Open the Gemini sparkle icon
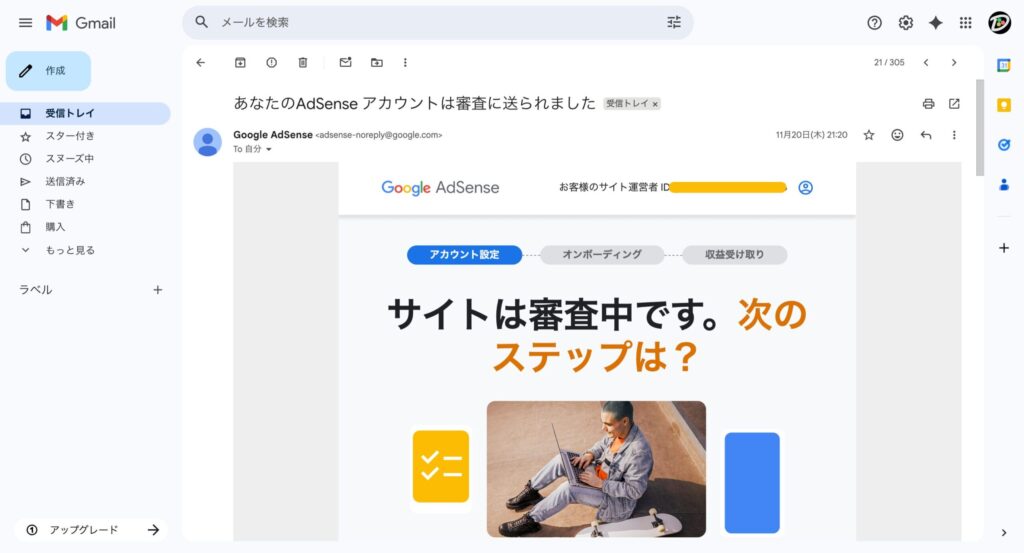1024x553 pixels. pyautogui.click(x=936, y=23)
